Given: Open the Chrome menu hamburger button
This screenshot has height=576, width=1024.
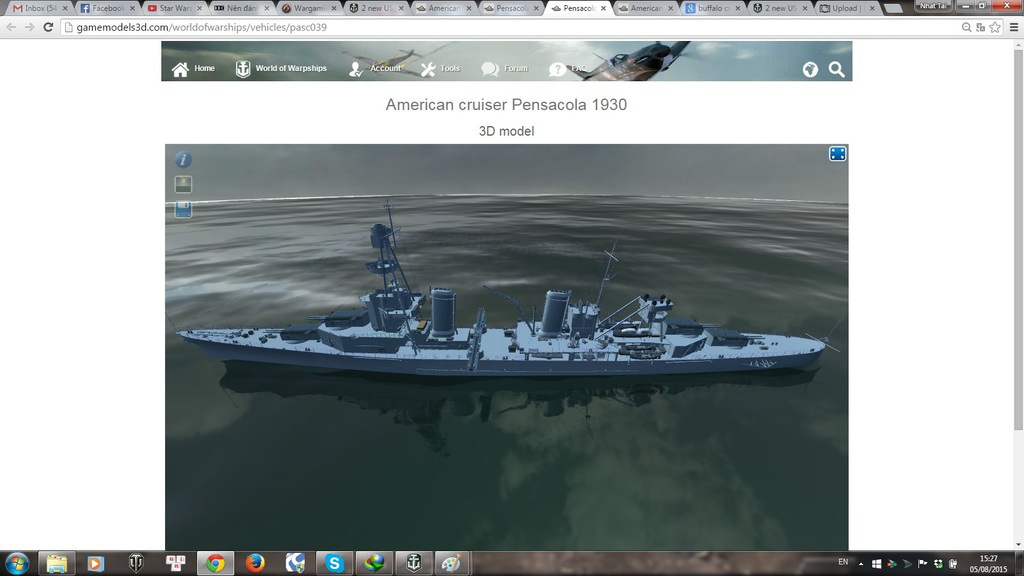Looking at the screenshot, I should [1012, 27].
